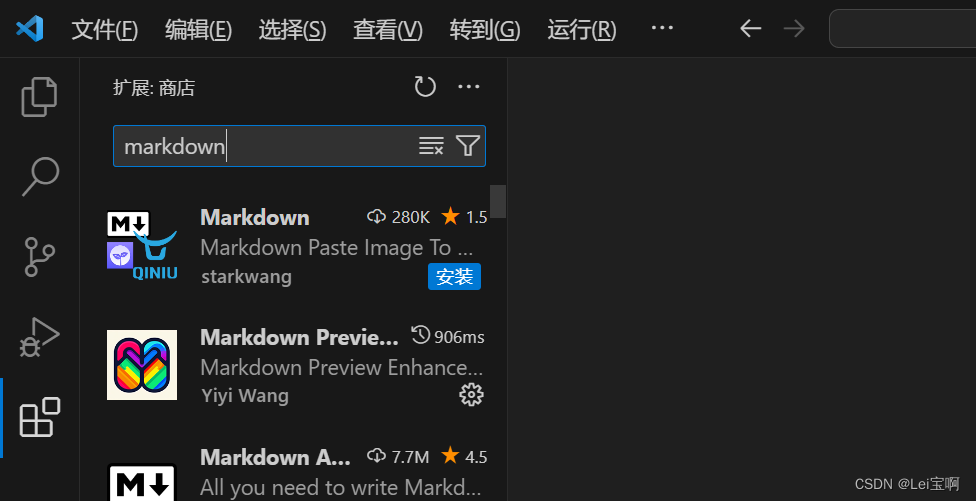Install the Markdown extension by starkwang
Image resolution: width=976 pixels, height=501 pixels.
click(454, 277)
